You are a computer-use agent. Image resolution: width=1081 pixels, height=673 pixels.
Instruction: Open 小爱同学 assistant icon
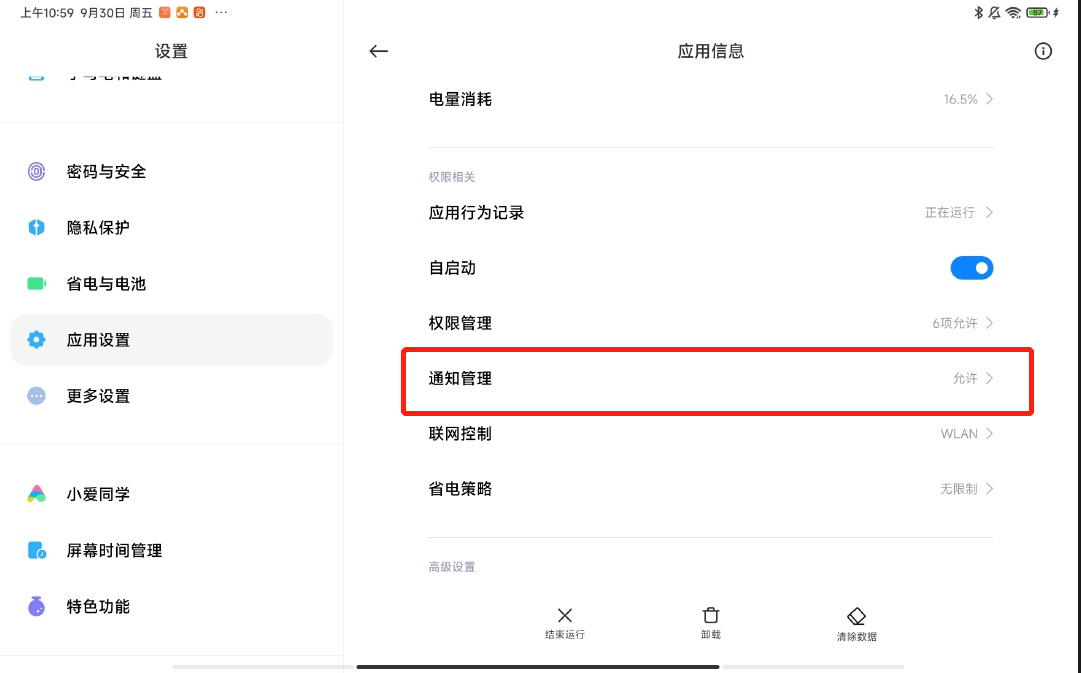[x=37, y=494]
